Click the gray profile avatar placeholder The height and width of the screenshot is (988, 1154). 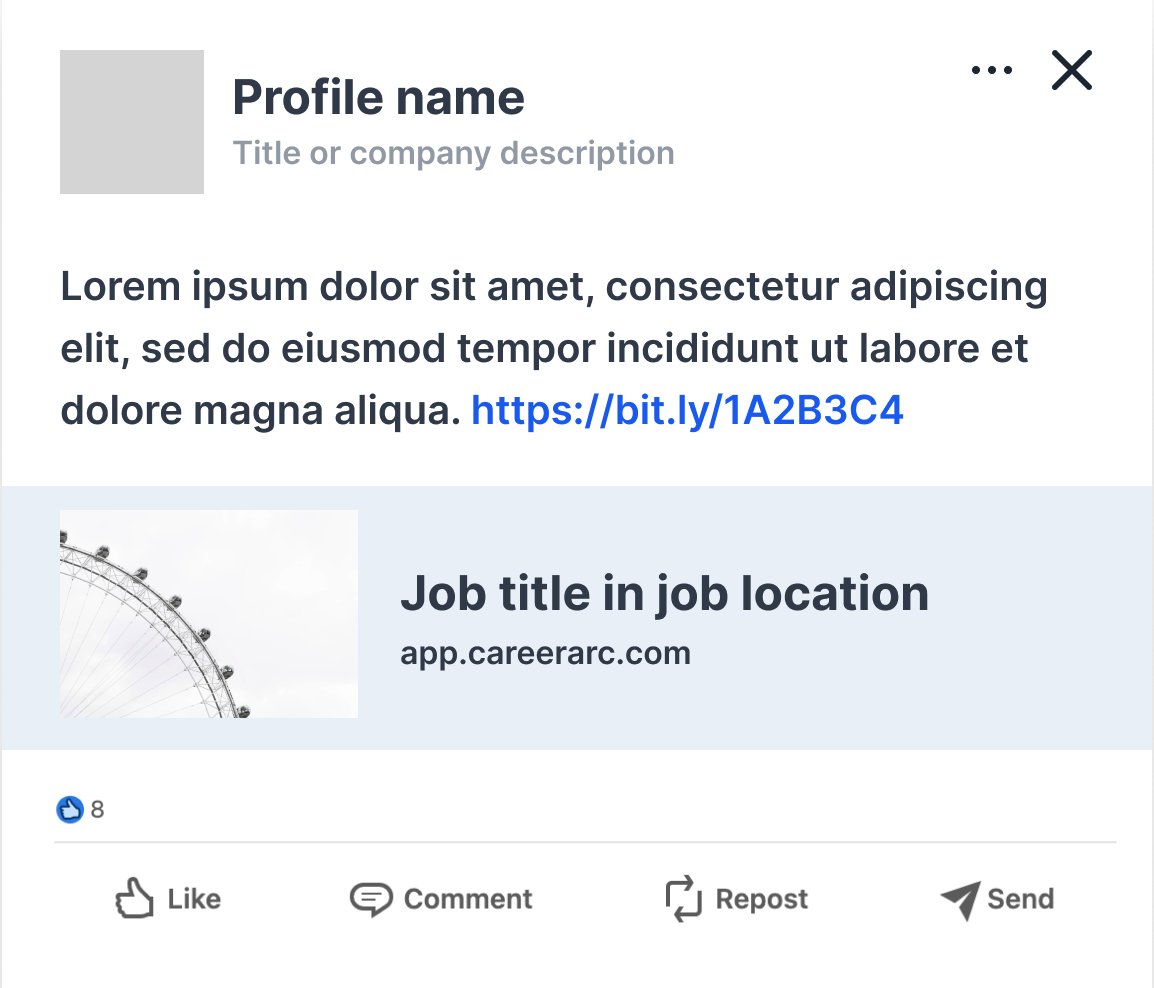pyautogui.click(x=132, y=122)
